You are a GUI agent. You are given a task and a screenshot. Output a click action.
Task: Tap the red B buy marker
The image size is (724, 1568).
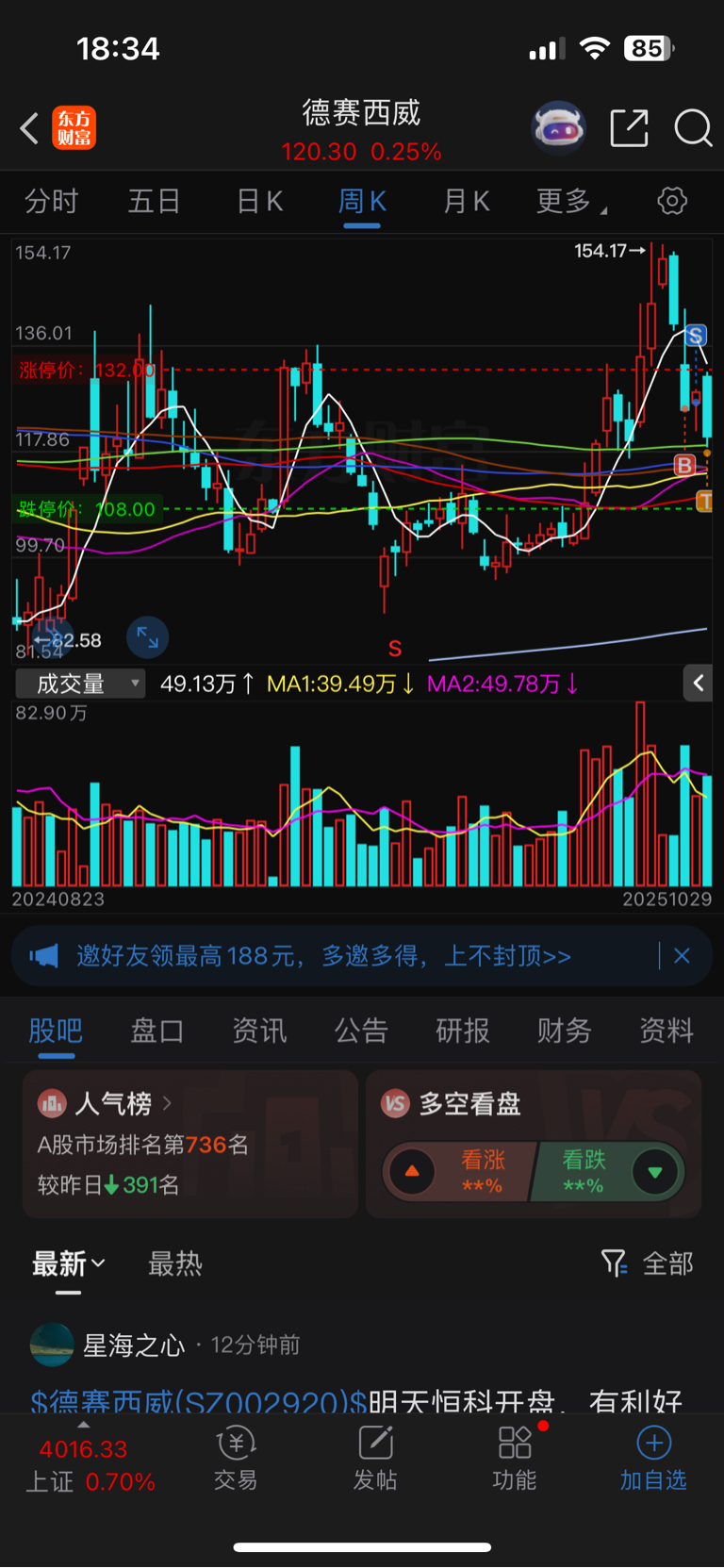684,464
